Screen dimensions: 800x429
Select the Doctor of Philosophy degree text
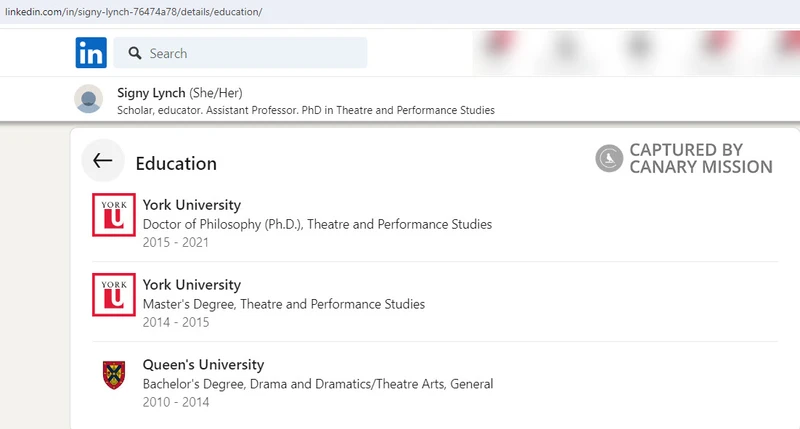click(317, 224)
